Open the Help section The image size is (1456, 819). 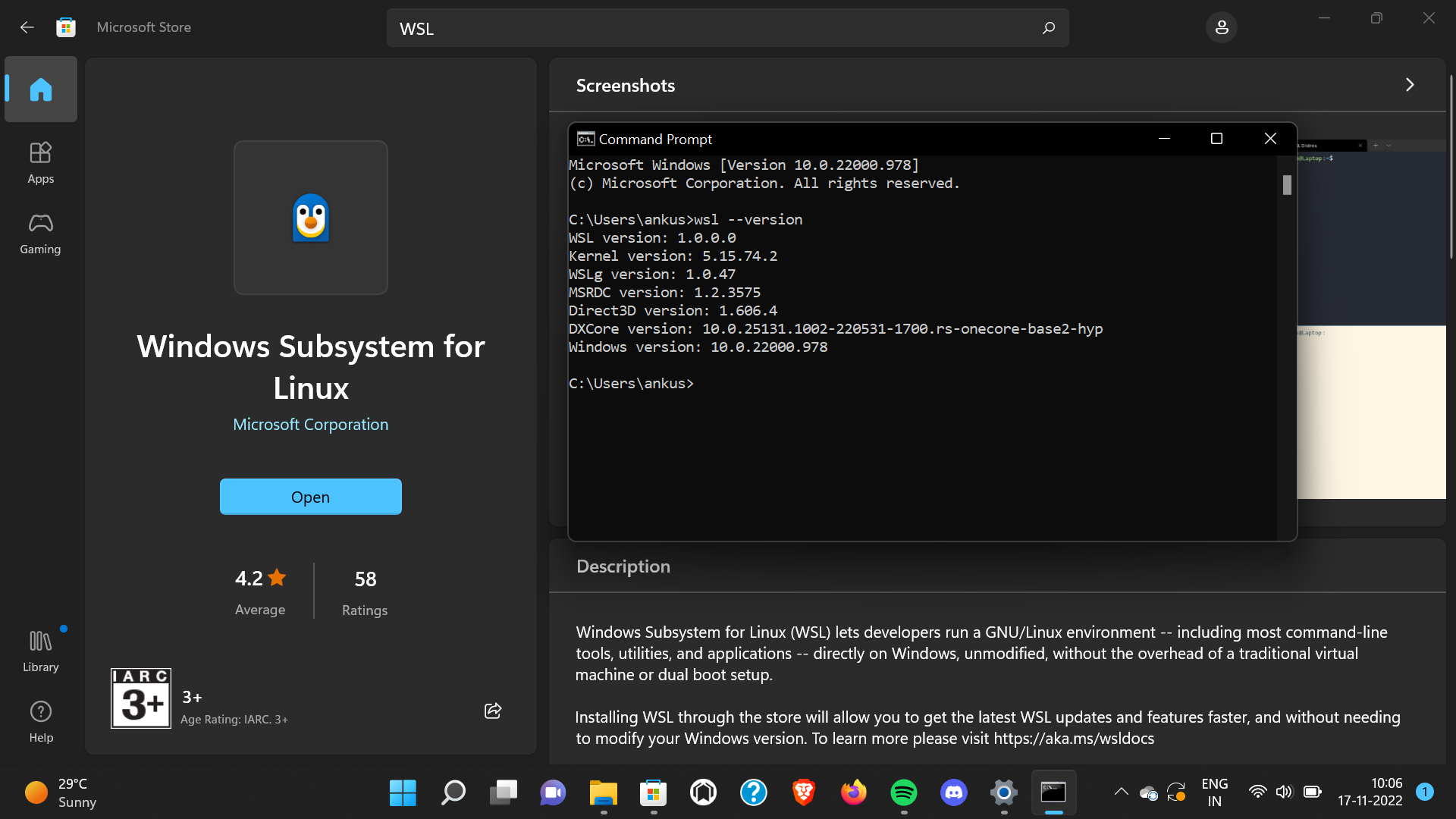(41, 721)
